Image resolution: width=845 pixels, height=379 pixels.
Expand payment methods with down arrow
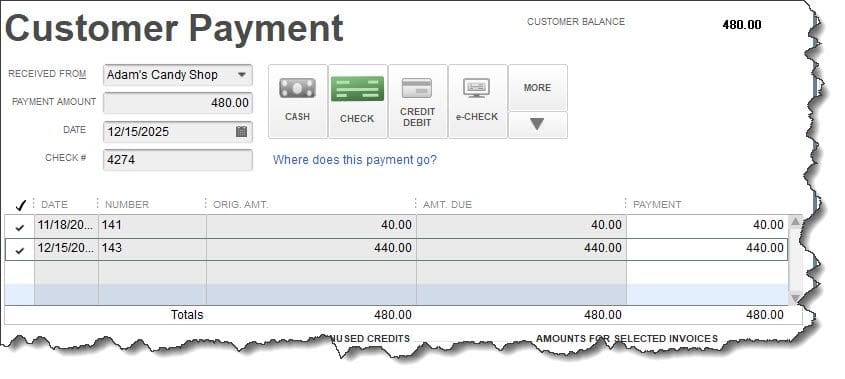(538, 125)
